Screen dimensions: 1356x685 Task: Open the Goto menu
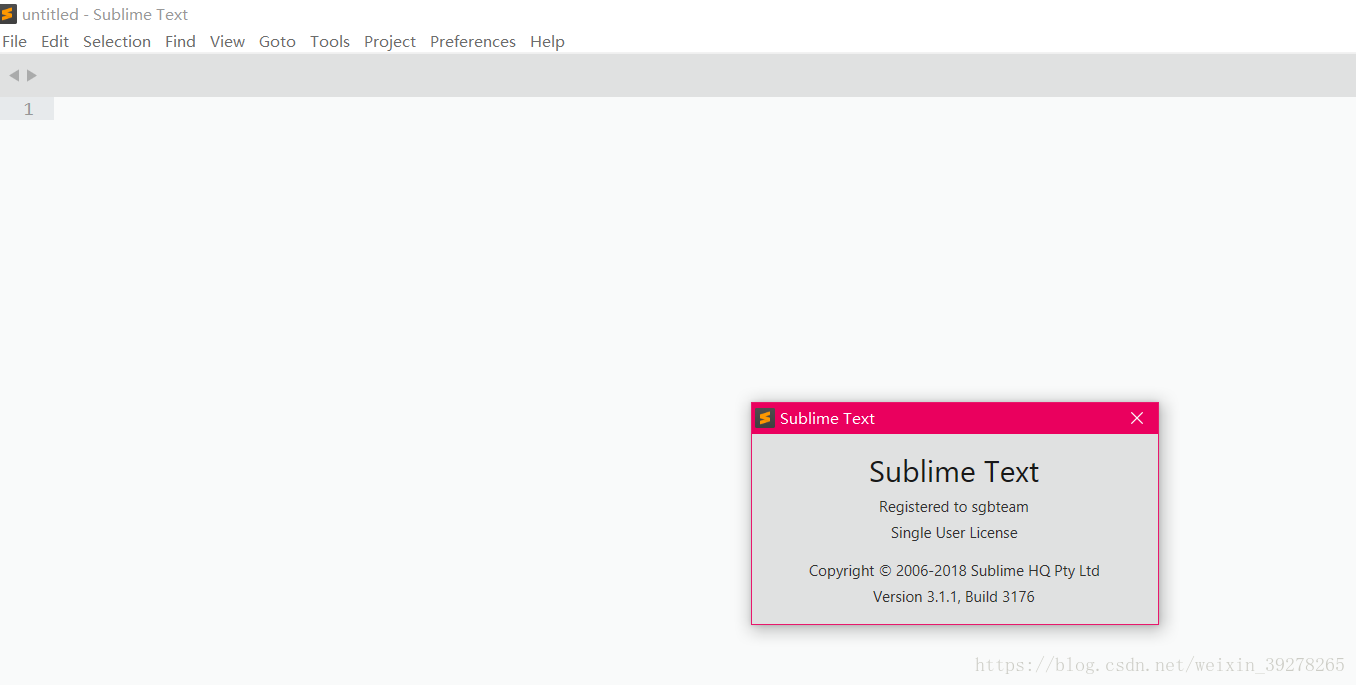pyautogui.click(x=277, y=41)
